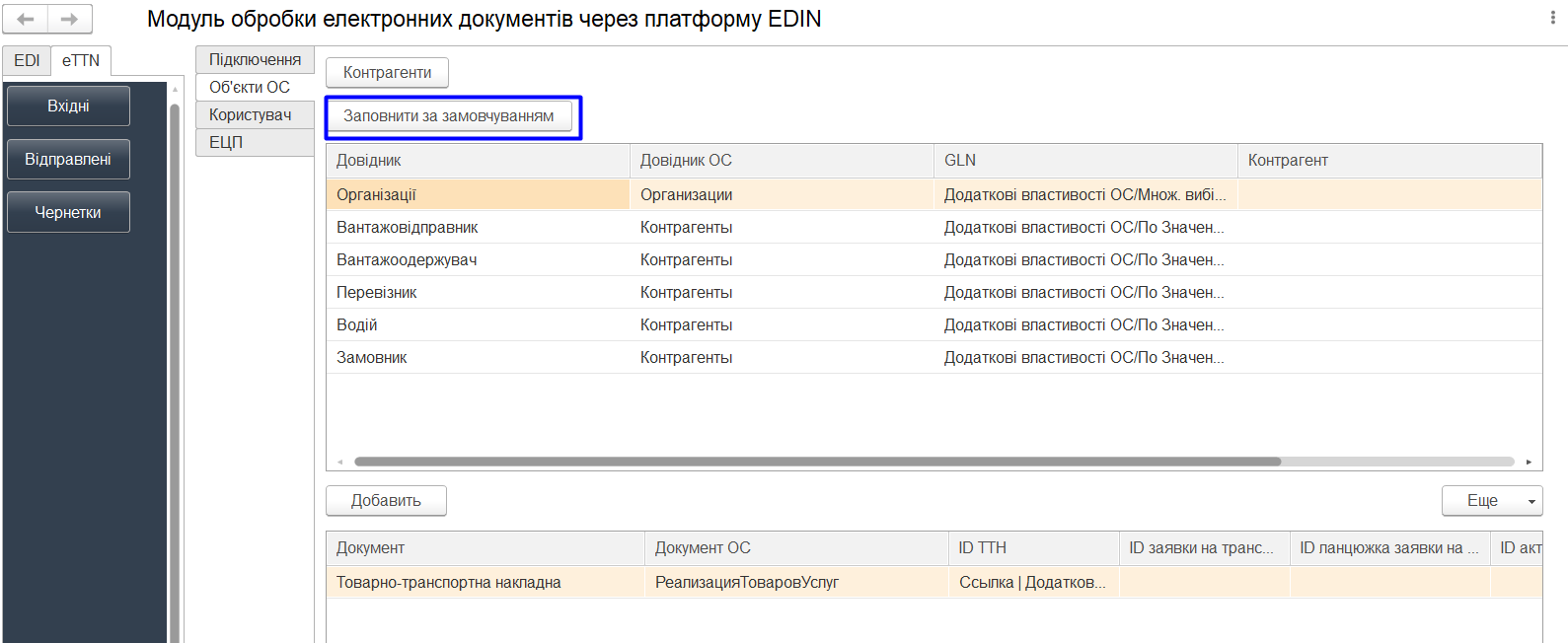Click the empty Контрагент cell for Організації
1568x643 pixels.
pyautogui.click(x=1389, y=194)
